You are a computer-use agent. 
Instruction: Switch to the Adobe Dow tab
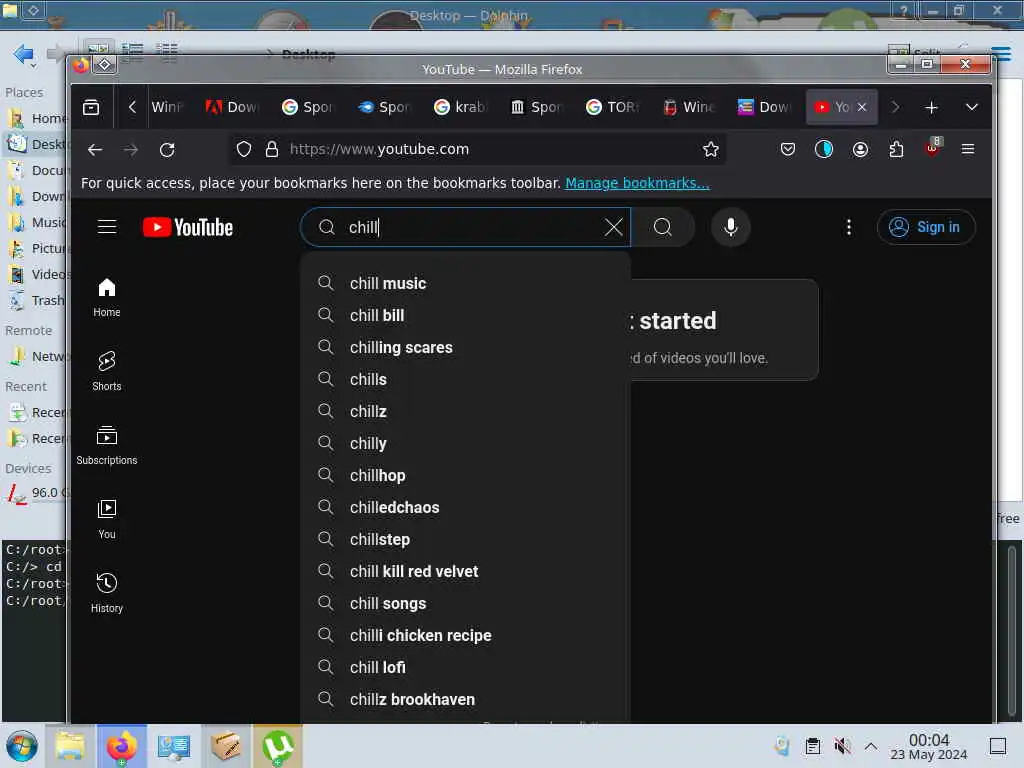tap(232, 107)
